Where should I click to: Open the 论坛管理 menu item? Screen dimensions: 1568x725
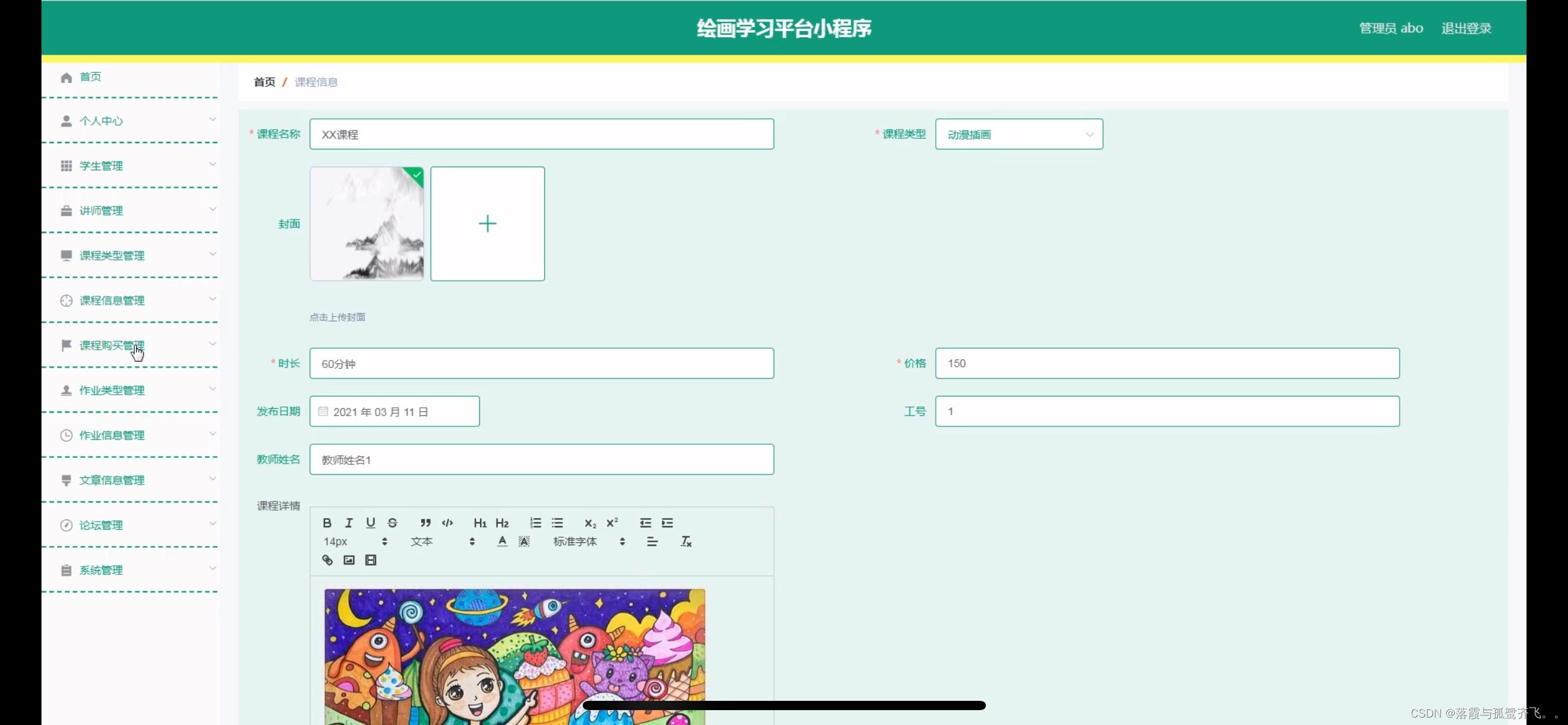click(130, 525)
